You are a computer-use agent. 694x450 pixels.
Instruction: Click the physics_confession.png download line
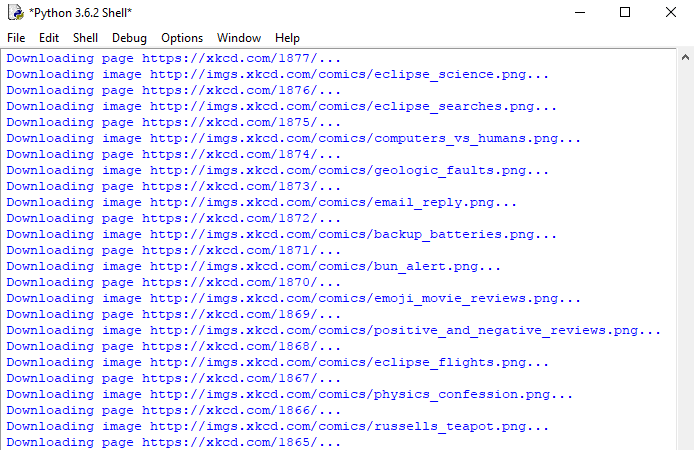289,394
